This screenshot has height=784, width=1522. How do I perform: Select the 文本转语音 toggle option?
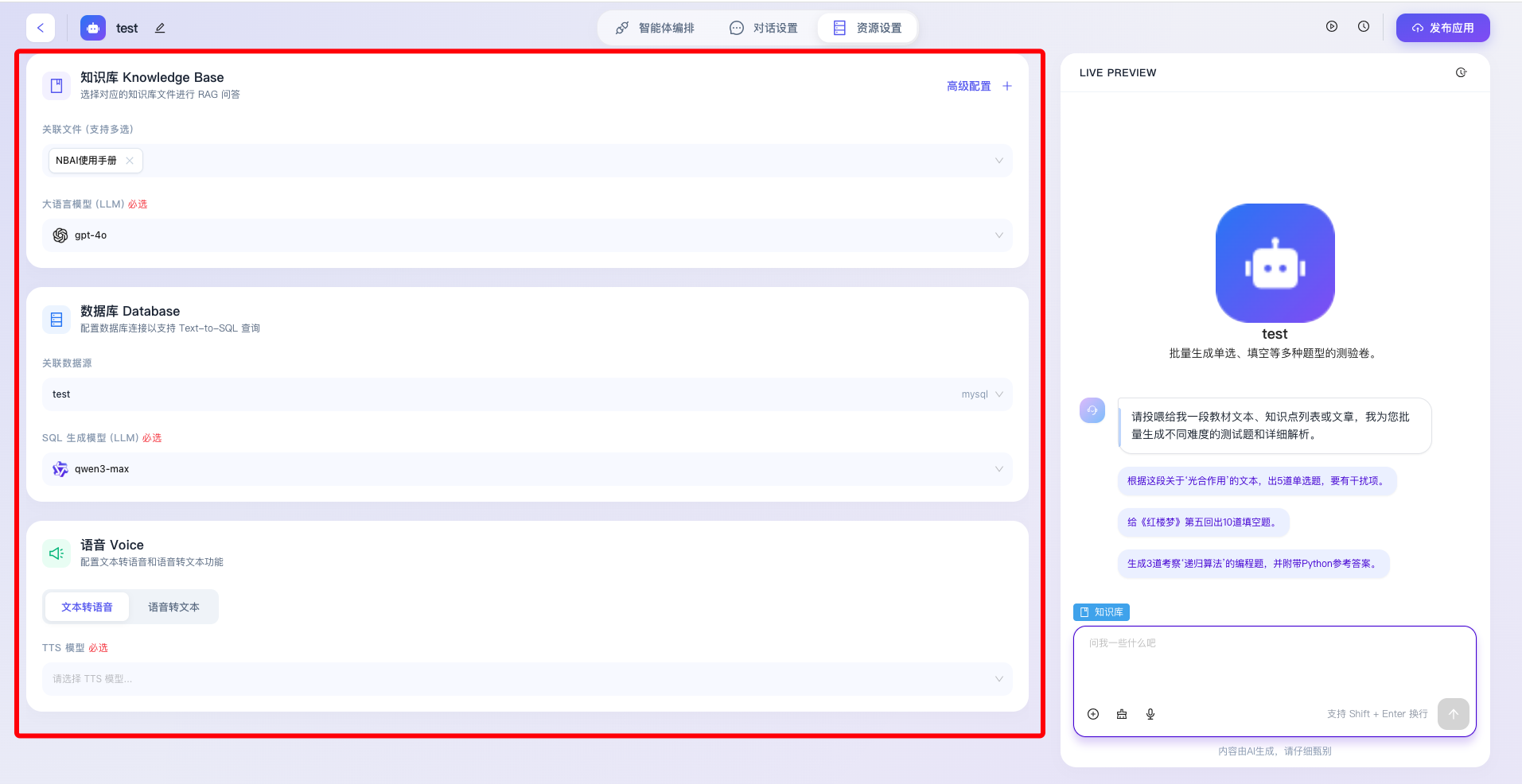pos(87,607)
